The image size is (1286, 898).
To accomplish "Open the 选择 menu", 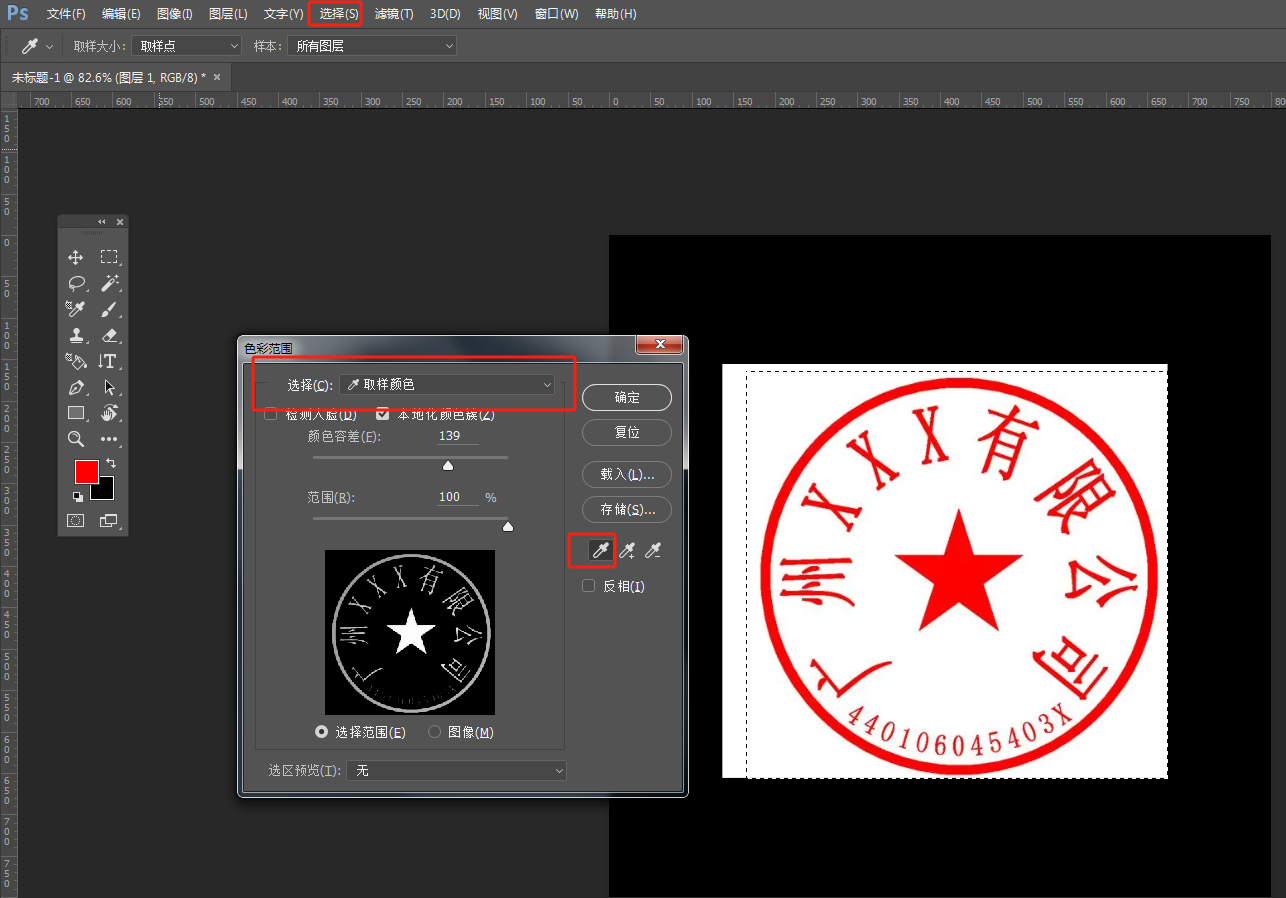I will [339, 14].
